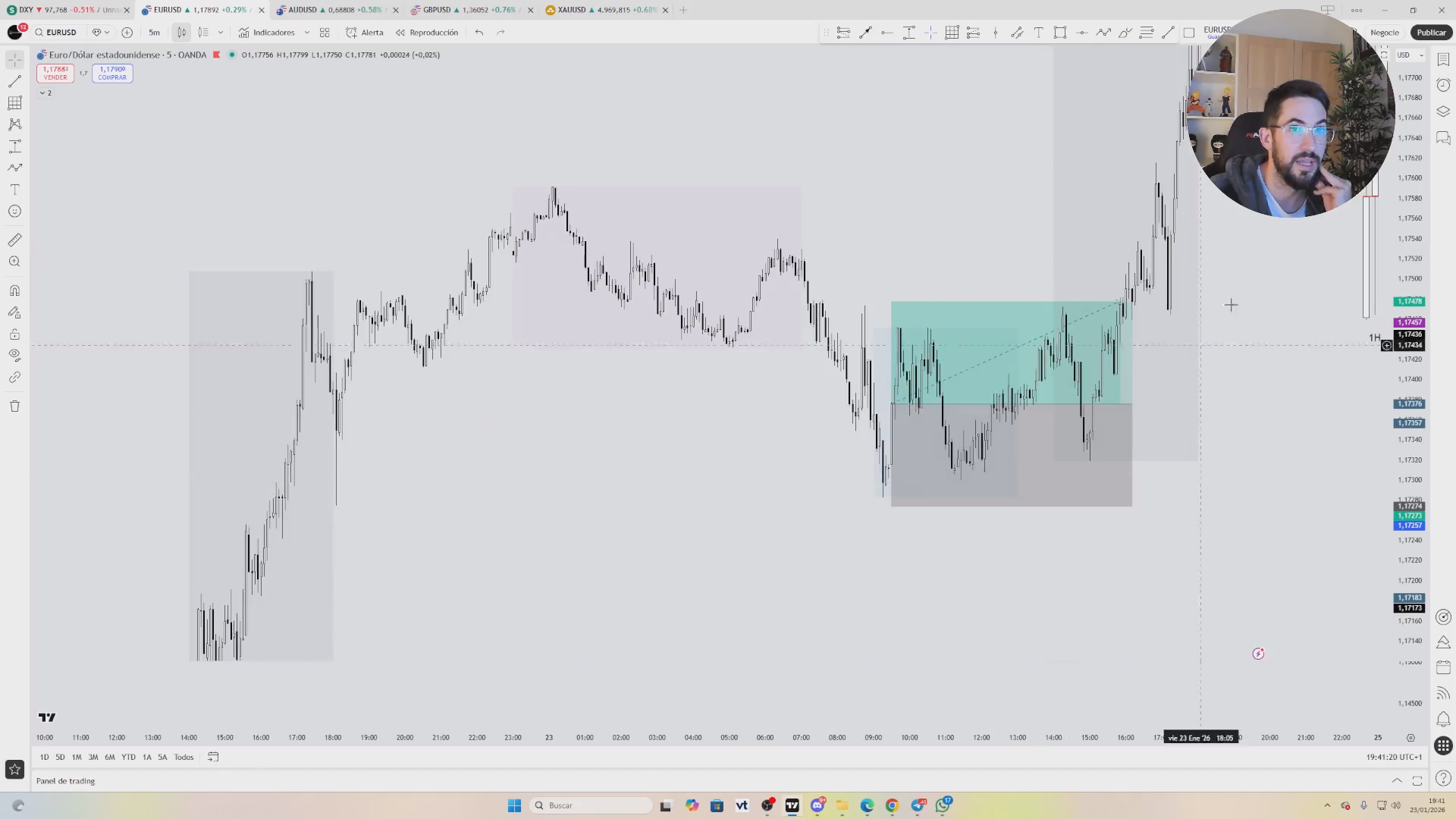Image resolution: width=1456 pixels, height=819 pixels.
Task: Open forecasting and measurement tools in left sidebar
Action: [14, 146]
